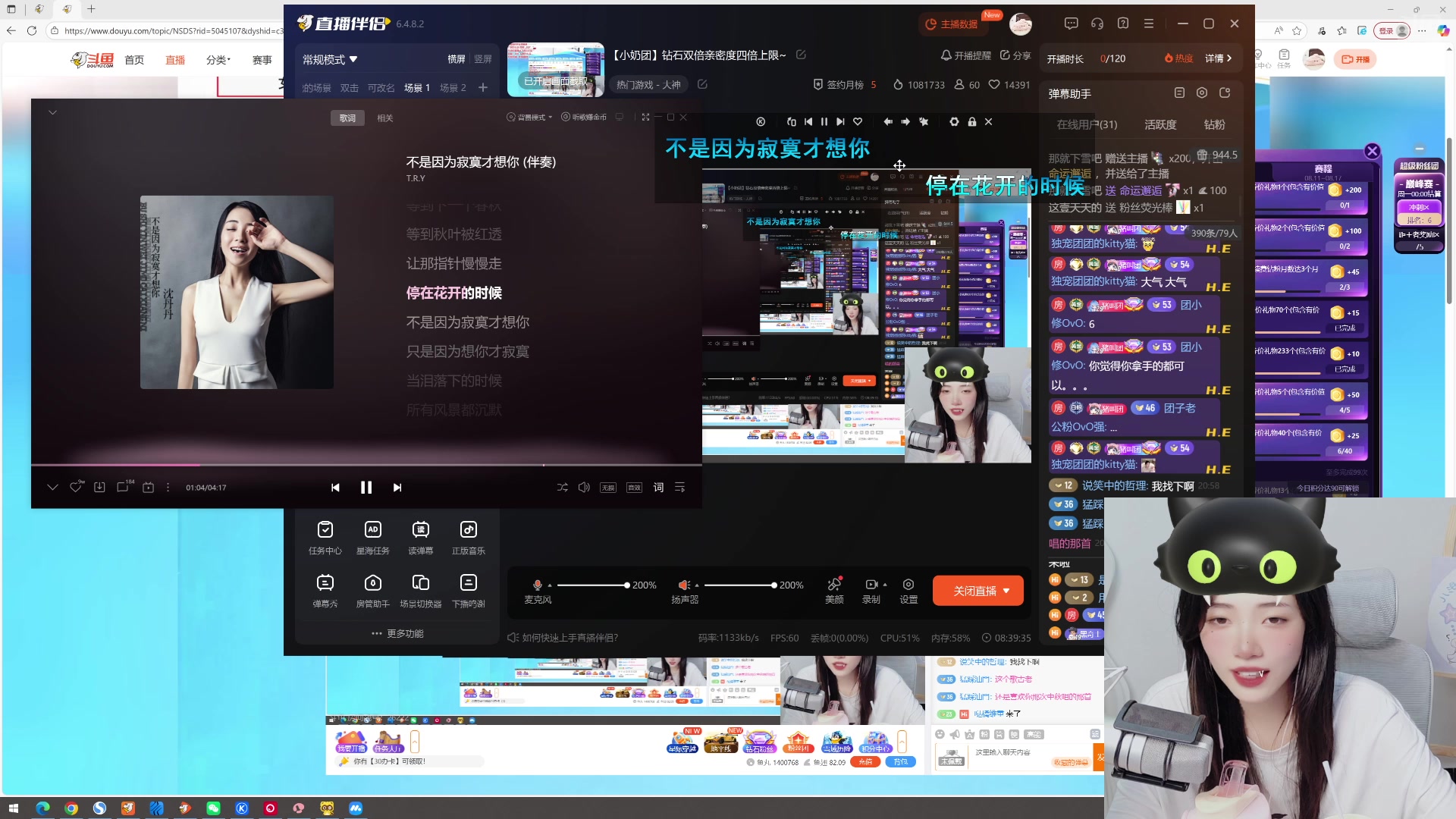Expand 更多功能 more functions

tap(397, 633)
